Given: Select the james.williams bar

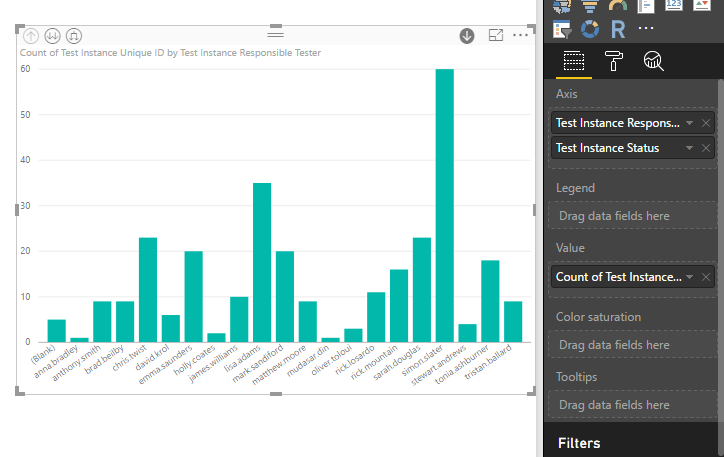Looking at the screenshot, I should (x=239, y=319).
